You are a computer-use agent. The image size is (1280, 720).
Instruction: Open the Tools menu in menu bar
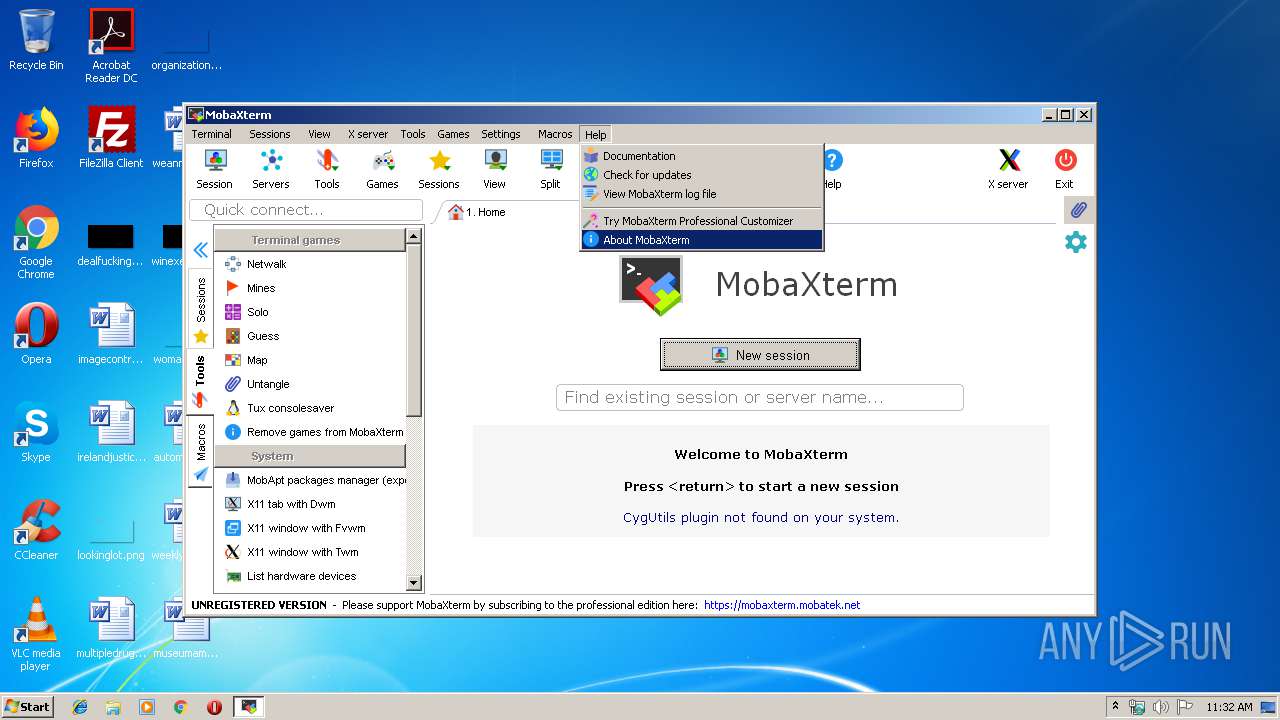point(413,134)
